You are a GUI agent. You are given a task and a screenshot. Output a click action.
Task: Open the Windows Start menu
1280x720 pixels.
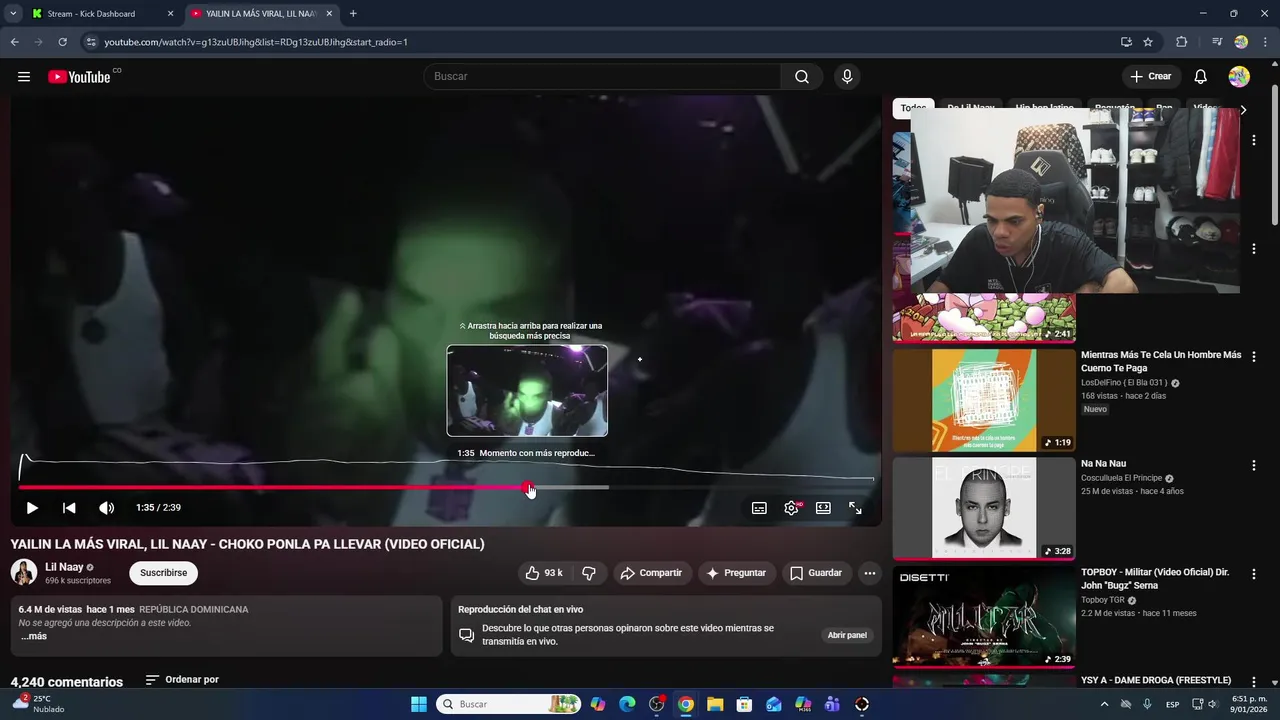[x=419, y=704]
